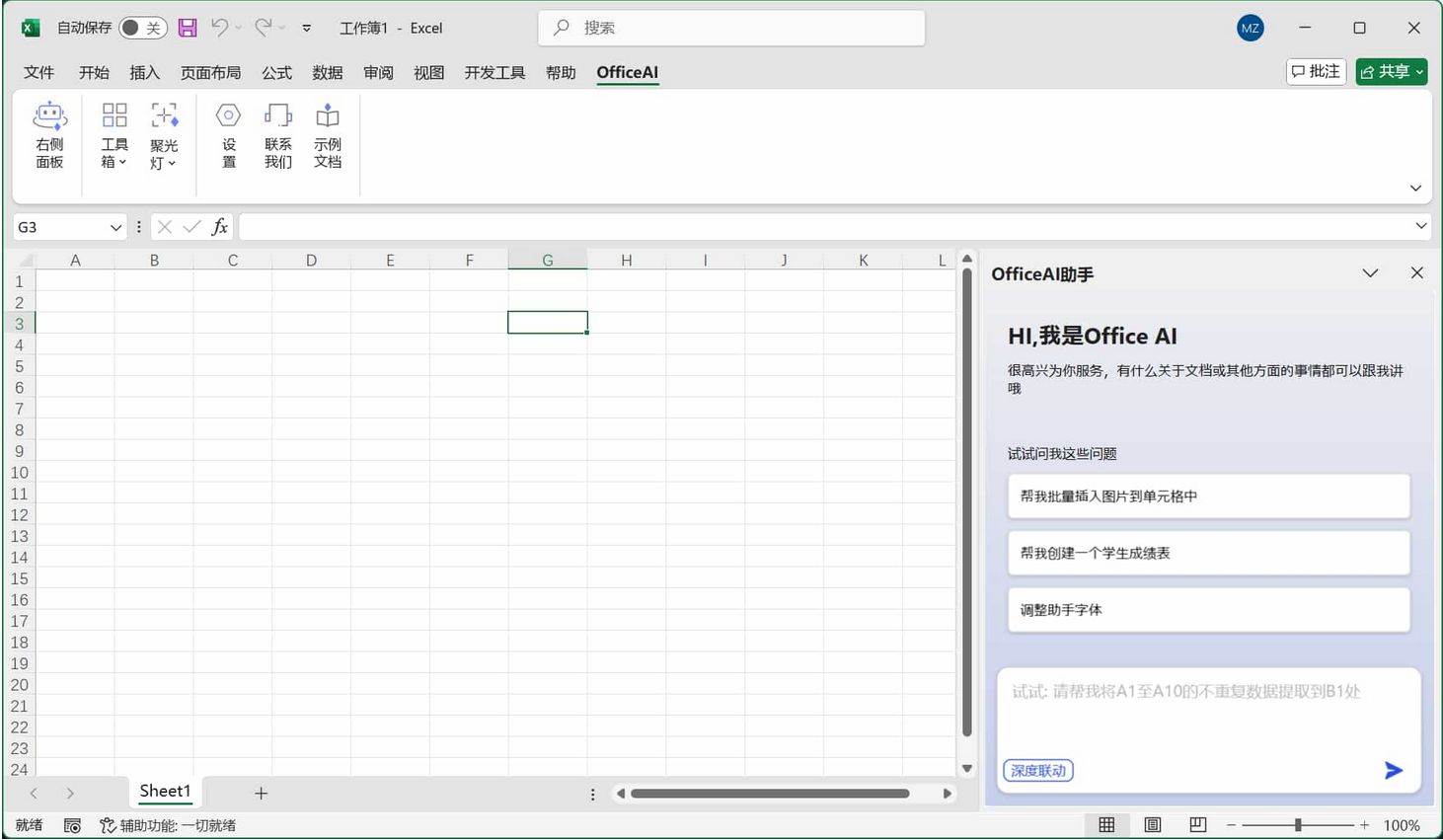The width and height of the screenshot is (1443, 840).
Task: Switch to Page Layout view icon in status bar
Action: coord(1151,824)
